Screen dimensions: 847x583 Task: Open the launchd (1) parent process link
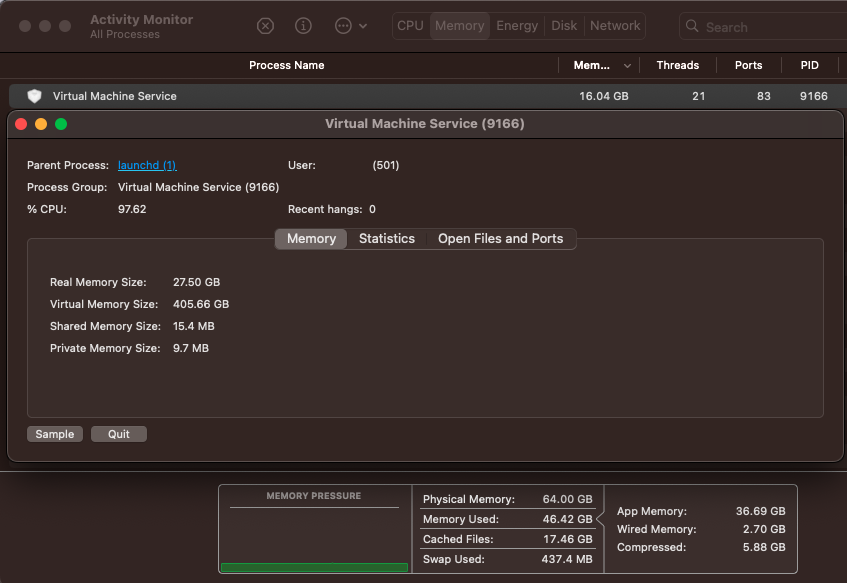tap(147, 165)
